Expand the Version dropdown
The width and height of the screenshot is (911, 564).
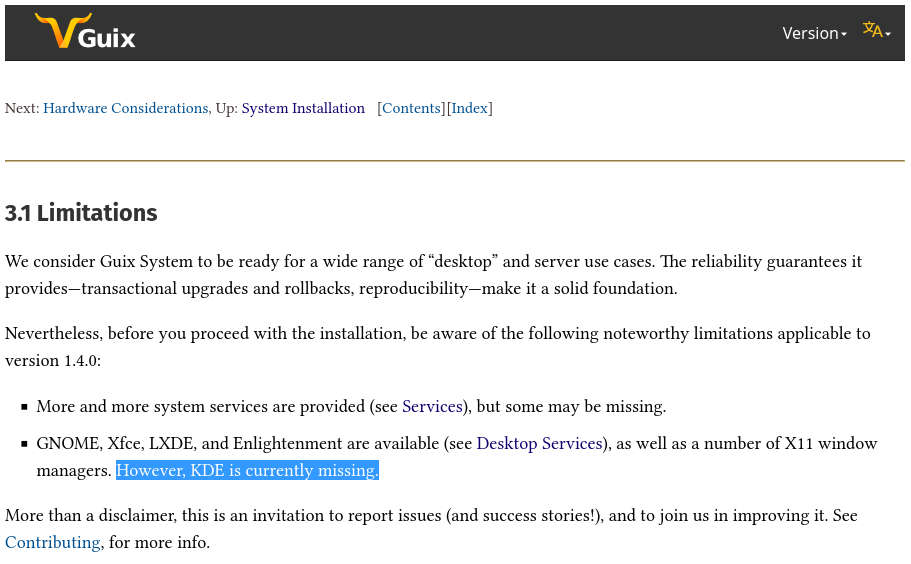[814, 34]
